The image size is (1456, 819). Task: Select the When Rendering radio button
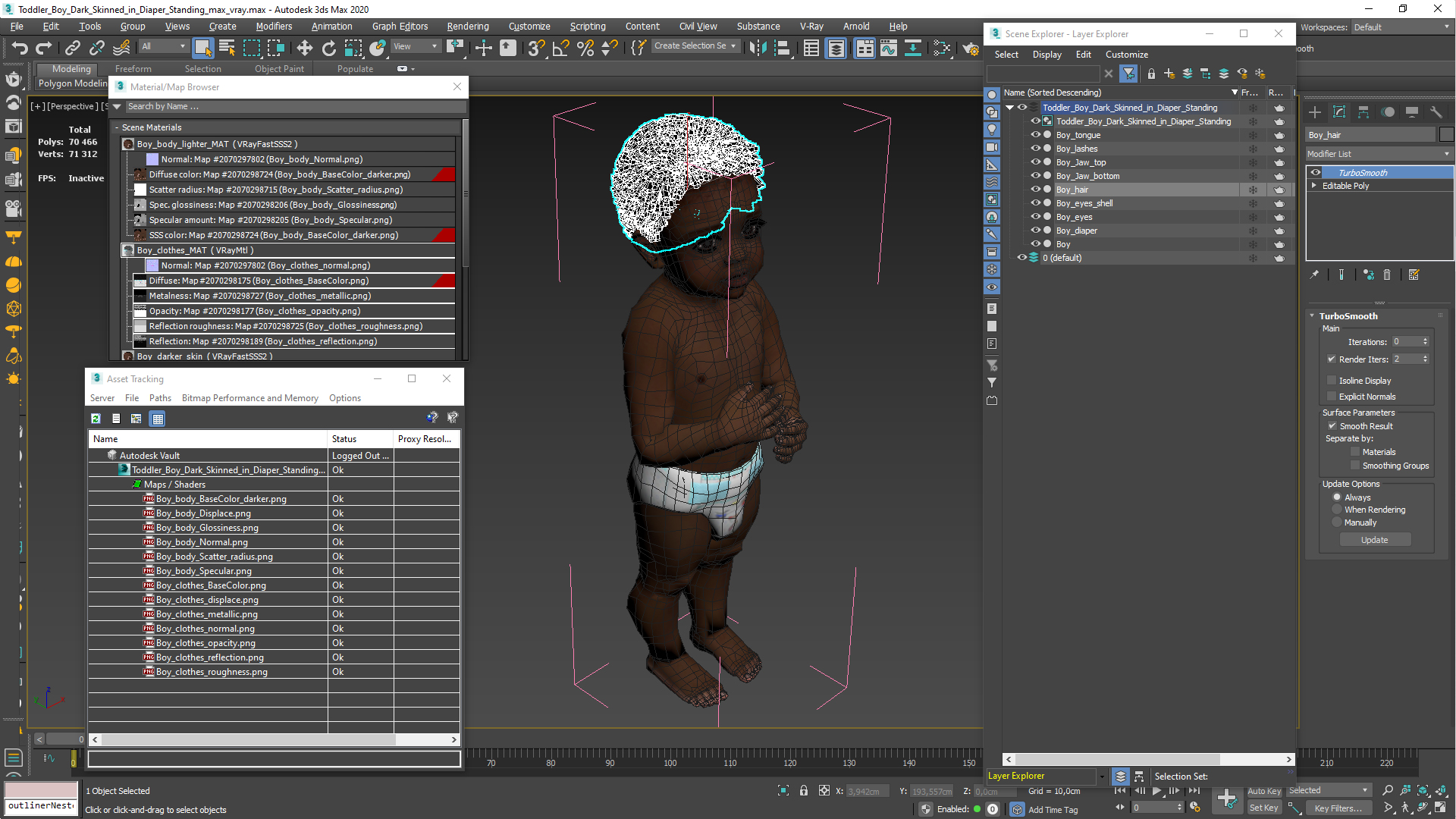(1337, 510)
